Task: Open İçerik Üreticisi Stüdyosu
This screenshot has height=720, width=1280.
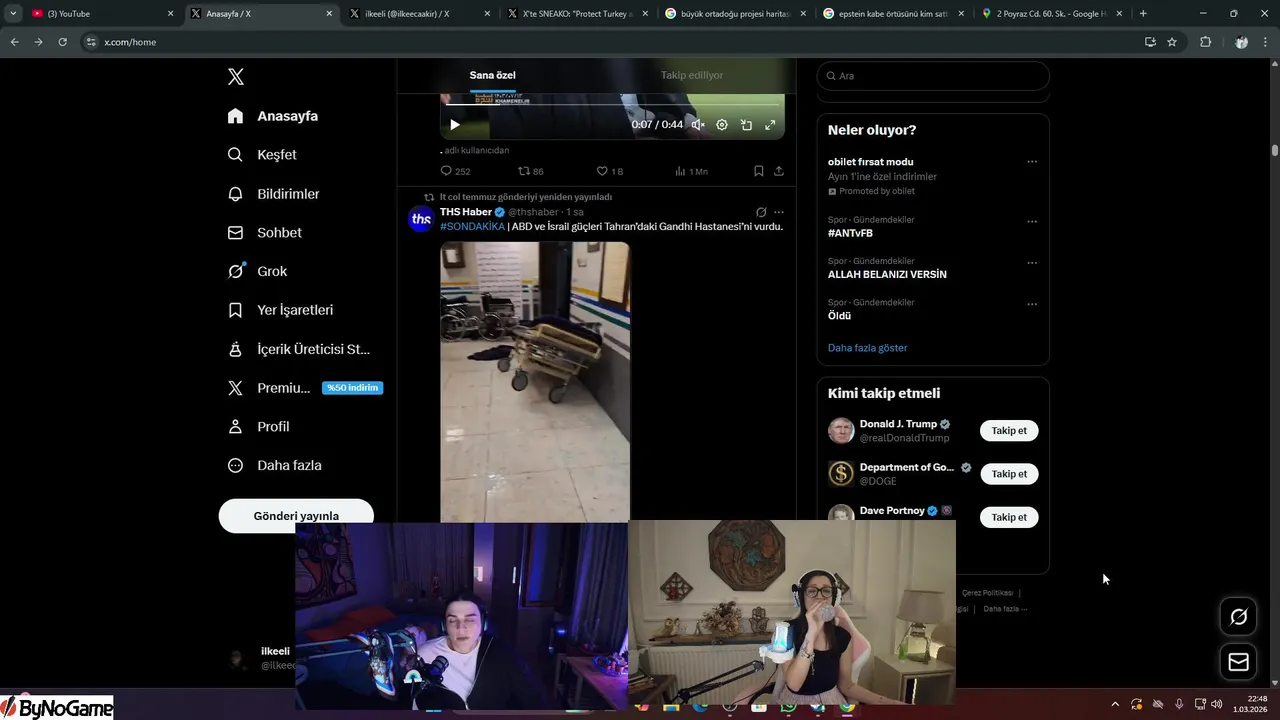Action: (299, 349)
